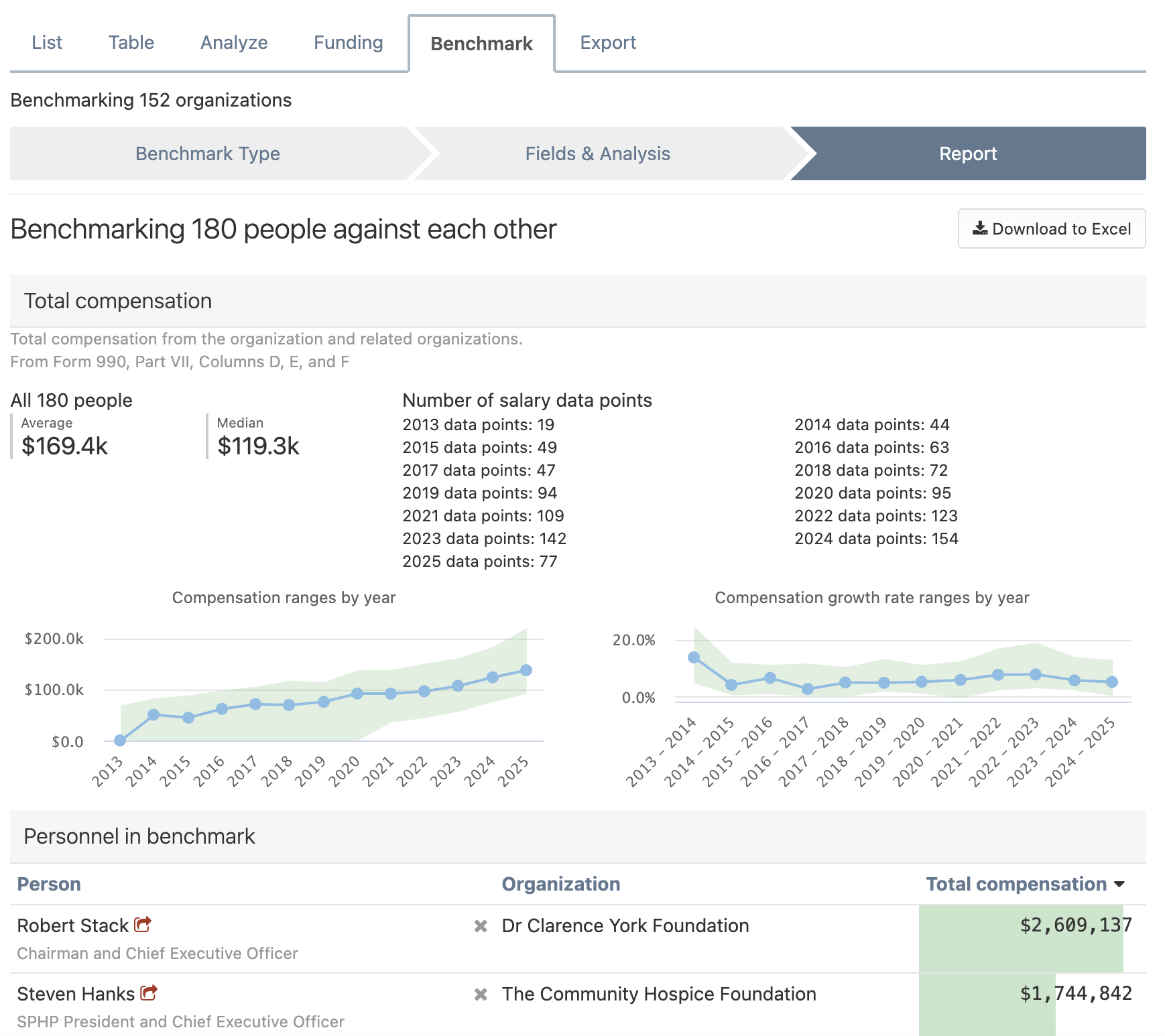Toggle sort arrow beside Total compensation
Viewport: 1165px width, 1036px height.
coord(1119,885)
